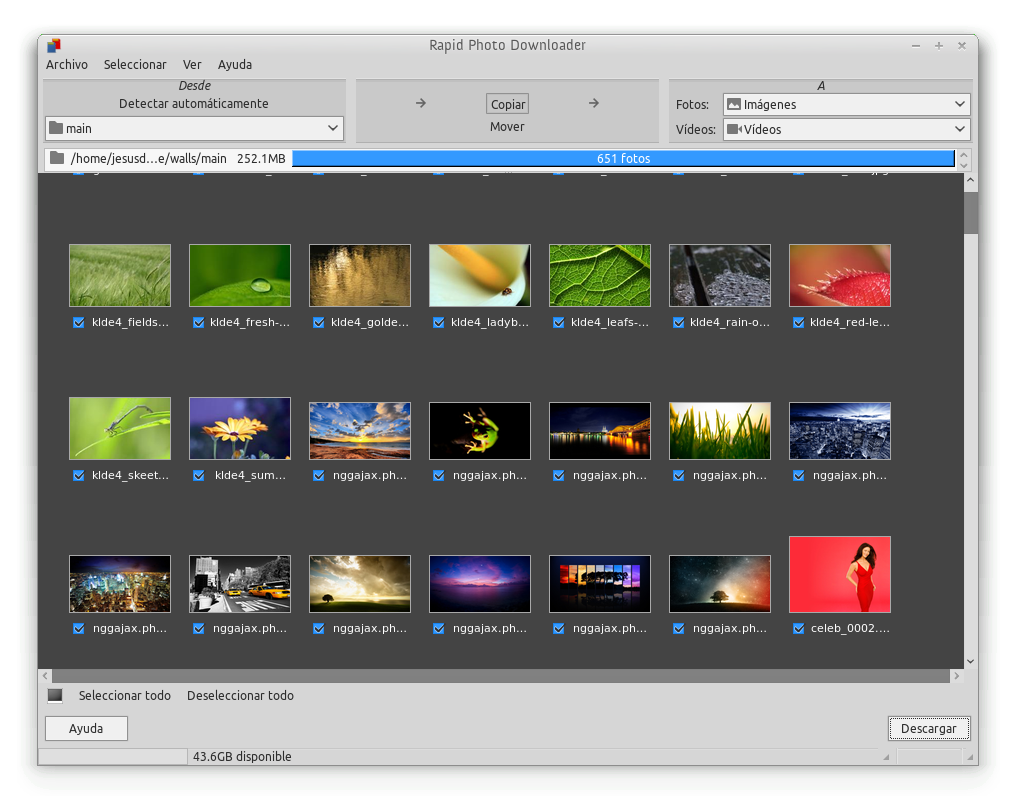Open the Vídeos destination dropdown

tap(959, 128)
